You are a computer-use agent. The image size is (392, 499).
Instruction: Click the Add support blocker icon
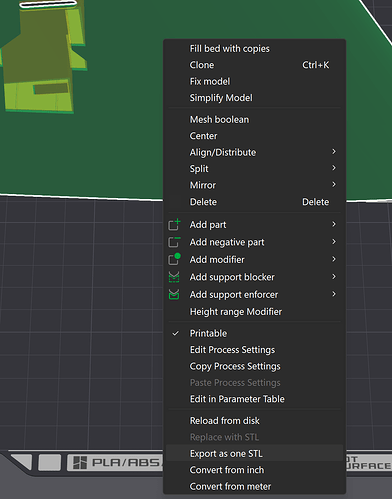click(x=174, y=277)
